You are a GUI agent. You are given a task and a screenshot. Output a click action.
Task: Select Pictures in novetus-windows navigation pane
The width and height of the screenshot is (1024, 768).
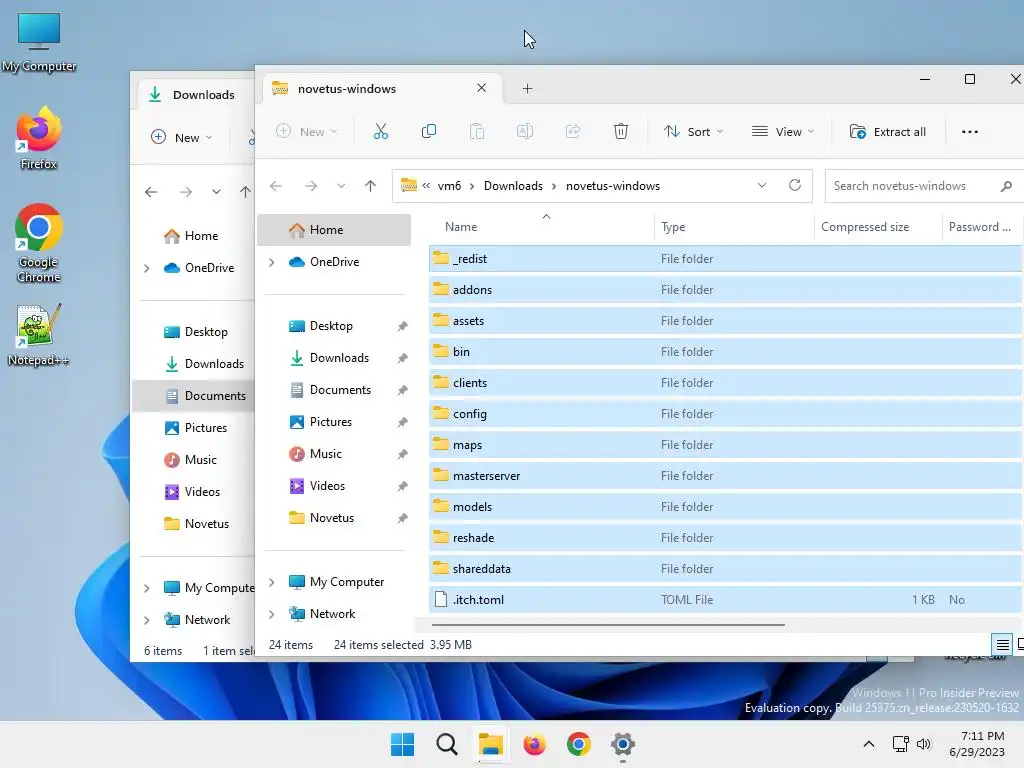click(x=334, y=422)
